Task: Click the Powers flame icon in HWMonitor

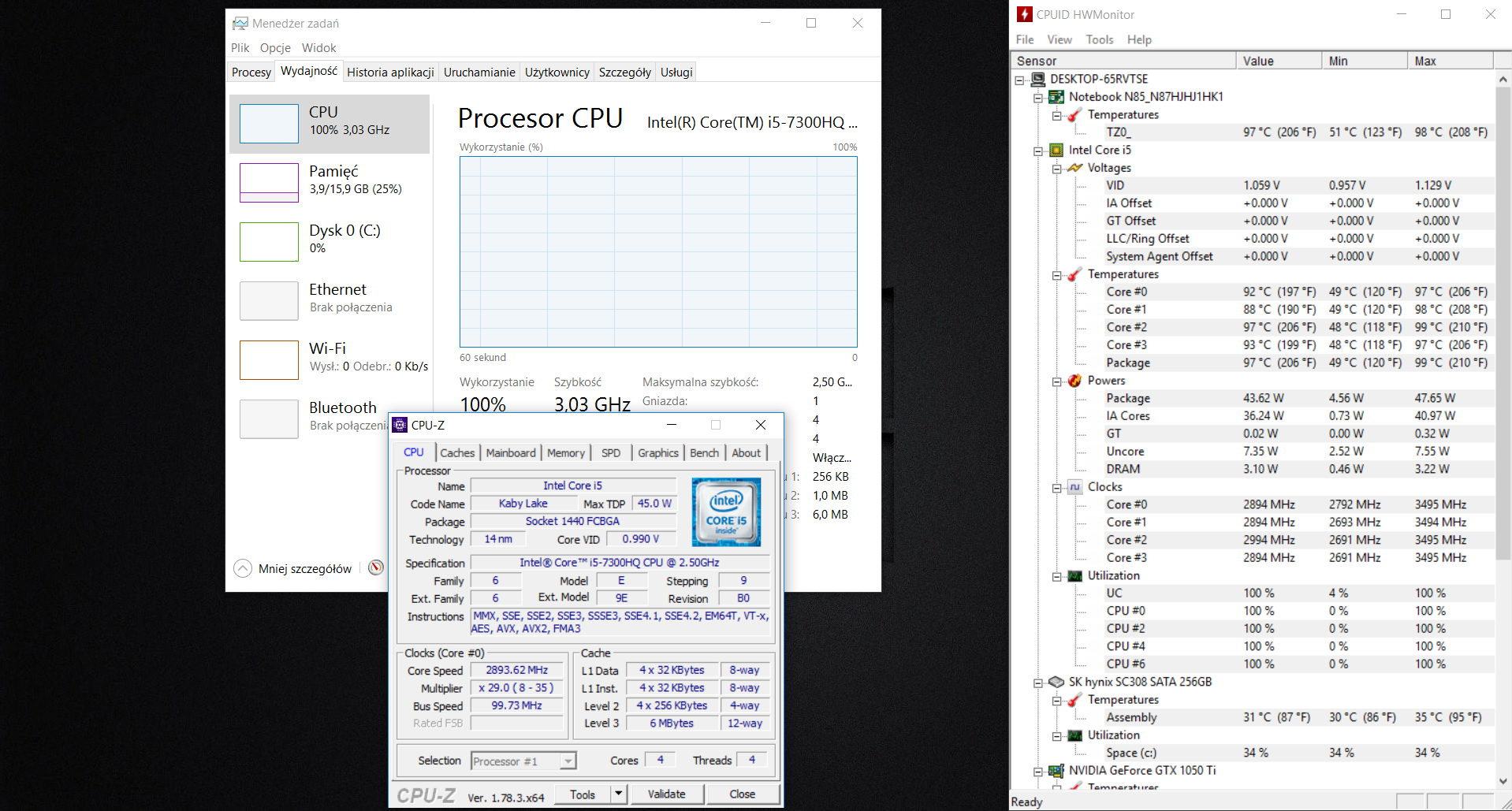Action: tap(1074, 381)
